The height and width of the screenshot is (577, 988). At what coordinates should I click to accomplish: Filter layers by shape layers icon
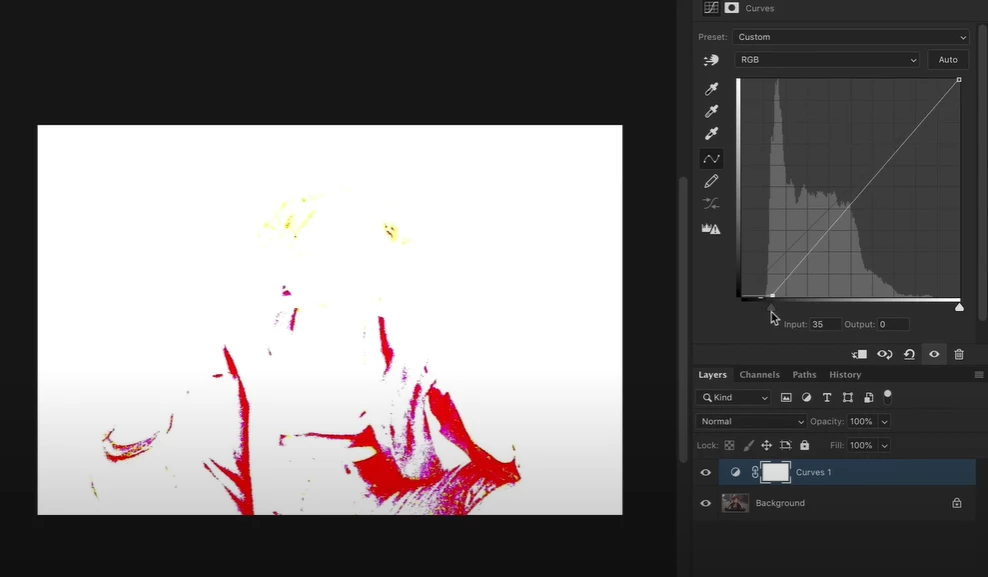pos(847,397)
